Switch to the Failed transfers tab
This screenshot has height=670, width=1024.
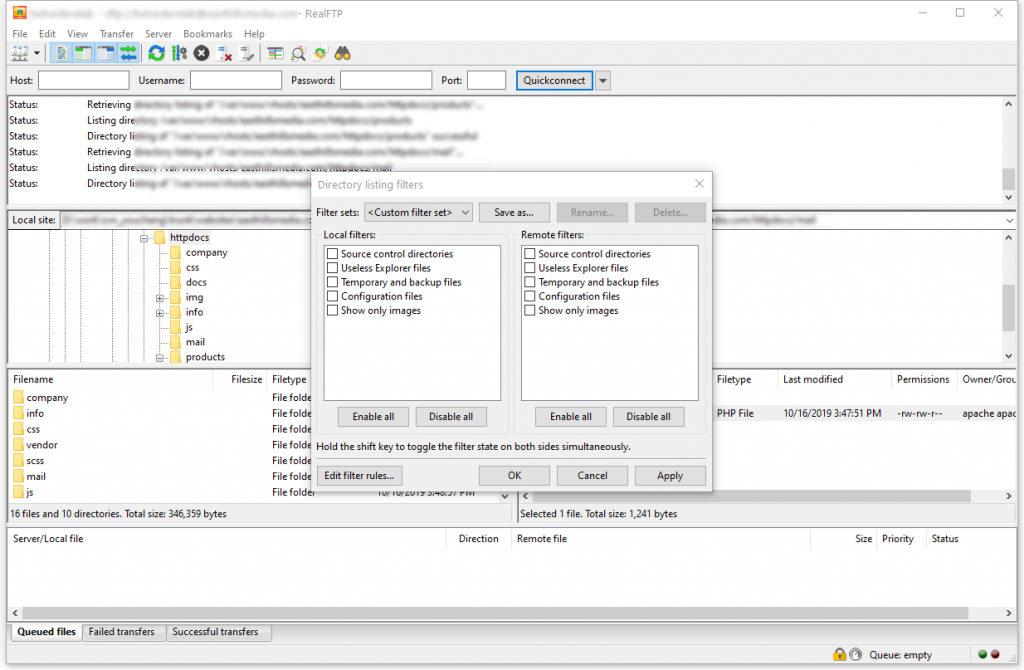pyautogui.click(x=121, y=631)
